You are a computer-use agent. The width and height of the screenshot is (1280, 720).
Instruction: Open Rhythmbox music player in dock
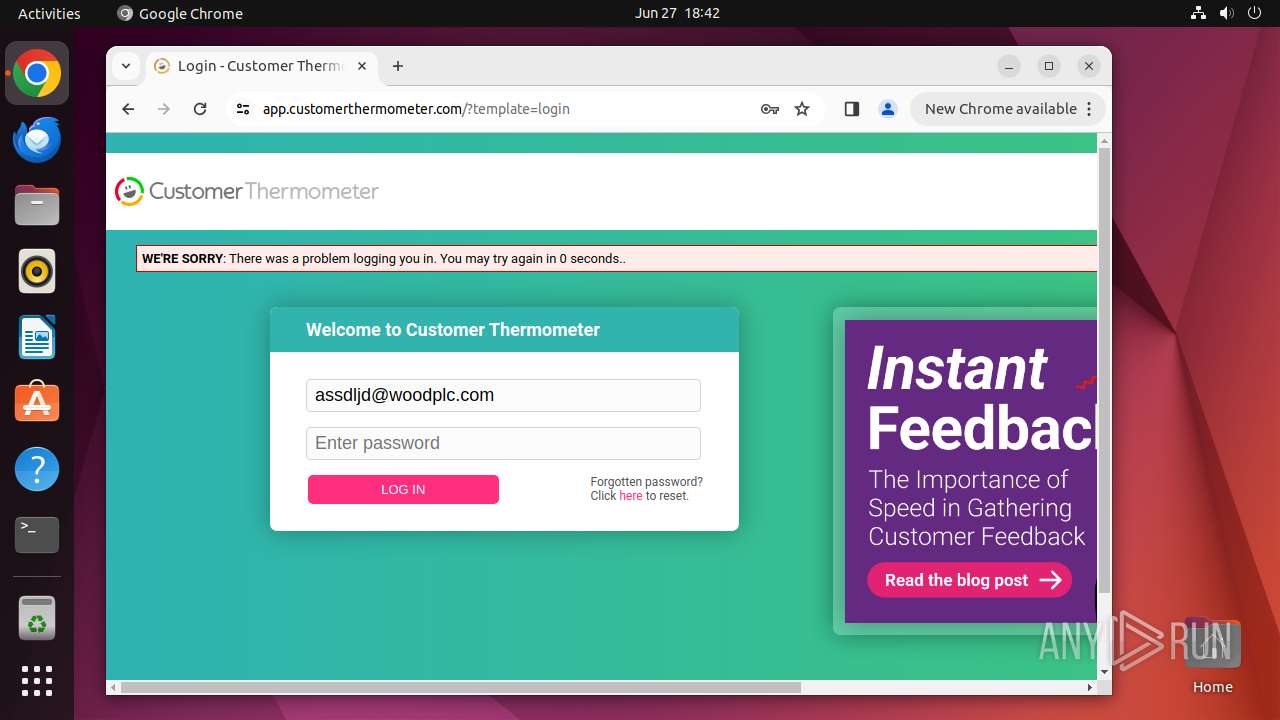(x=37, y=271)
